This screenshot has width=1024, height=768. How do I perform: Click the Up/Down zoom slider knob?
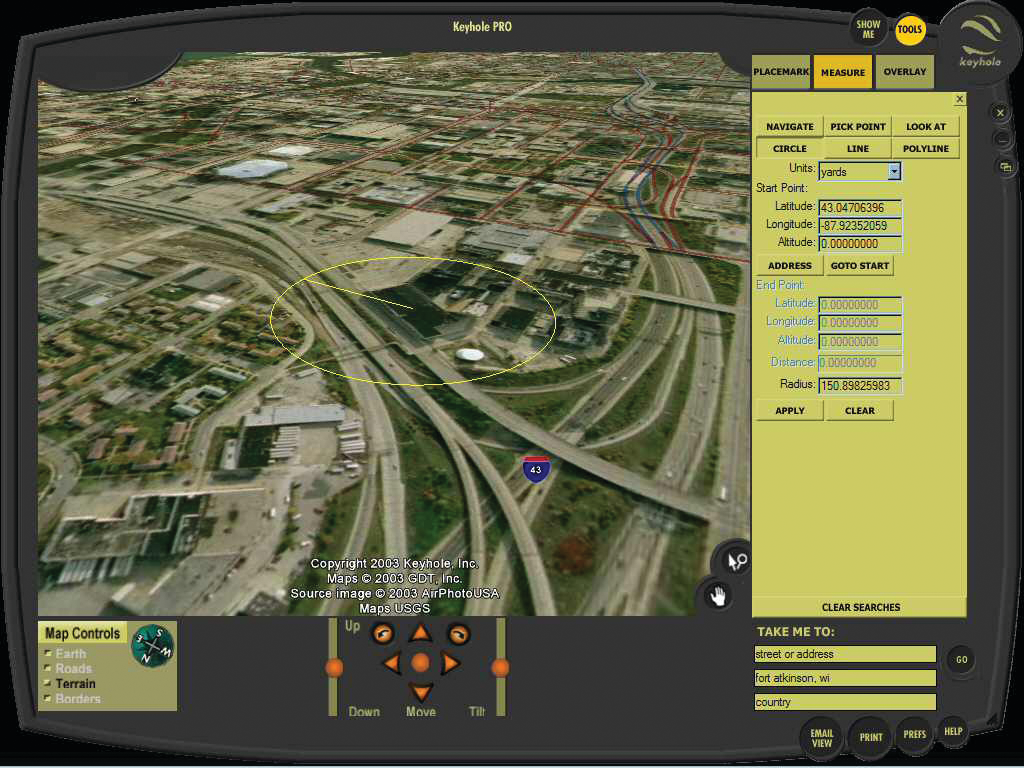coord(334,667)
